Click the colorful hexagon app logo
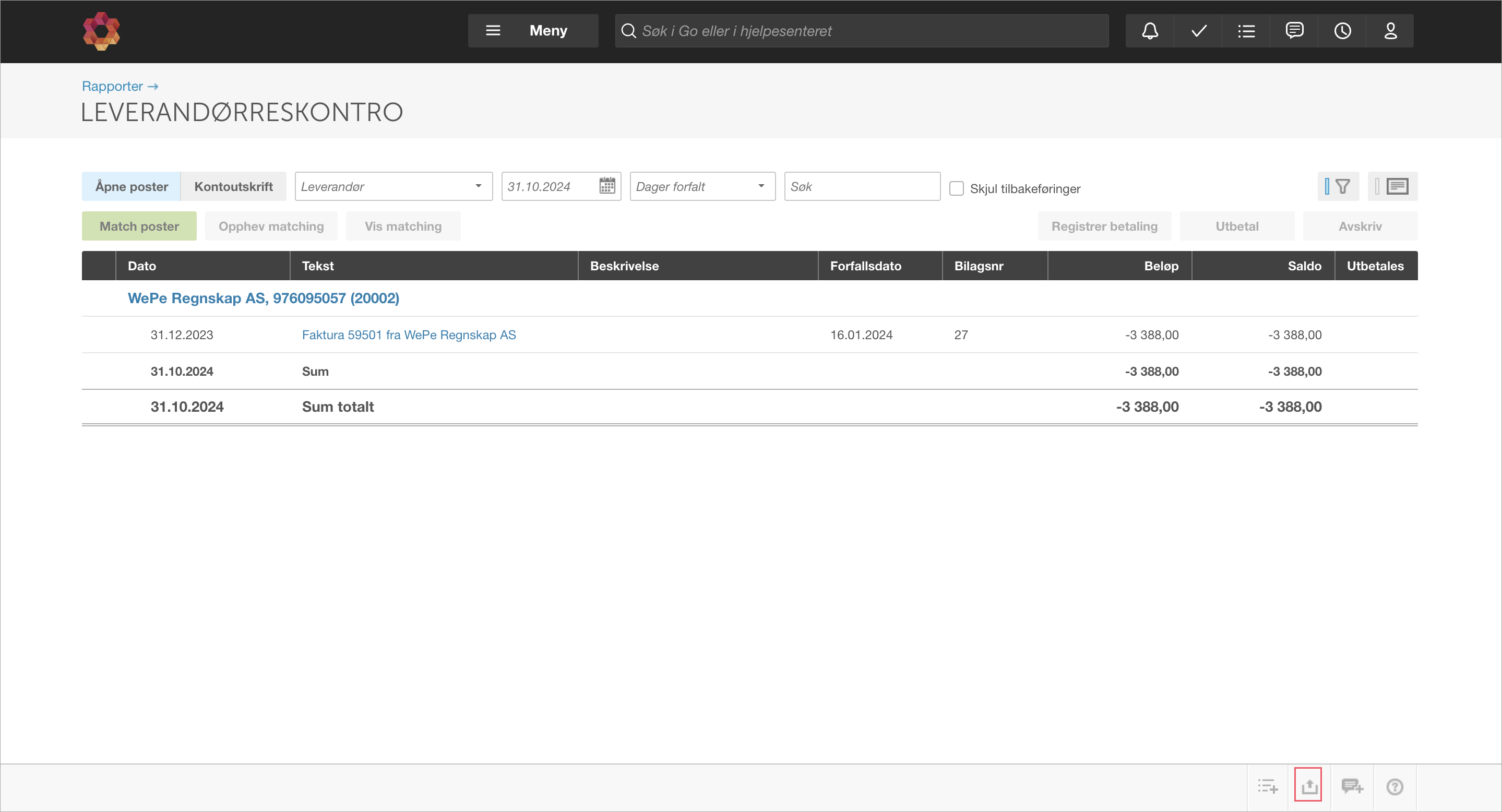 [101, 31]
